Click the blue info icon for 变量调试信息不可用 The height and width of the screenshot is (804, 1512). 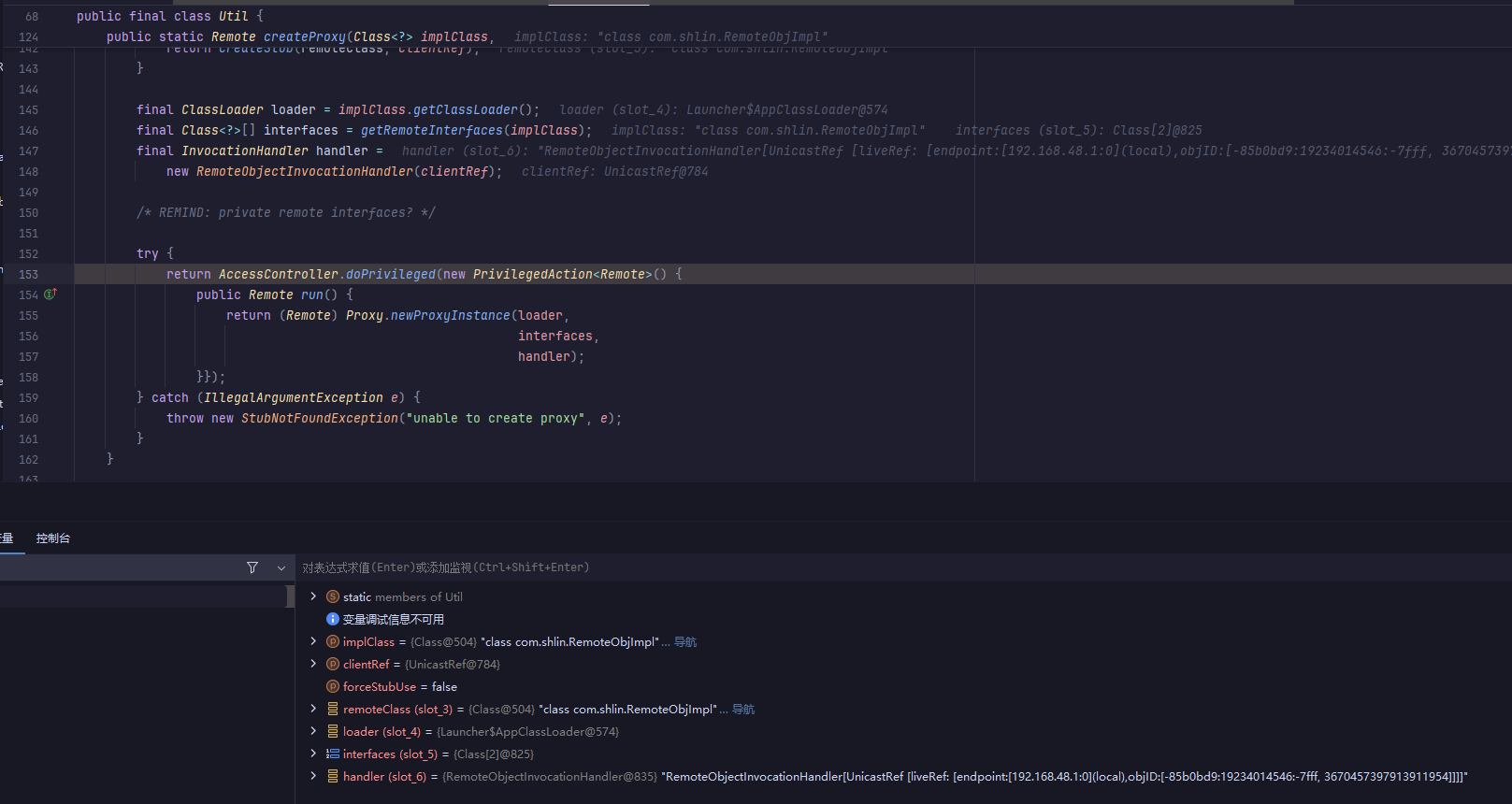click(x=333, y=619)
